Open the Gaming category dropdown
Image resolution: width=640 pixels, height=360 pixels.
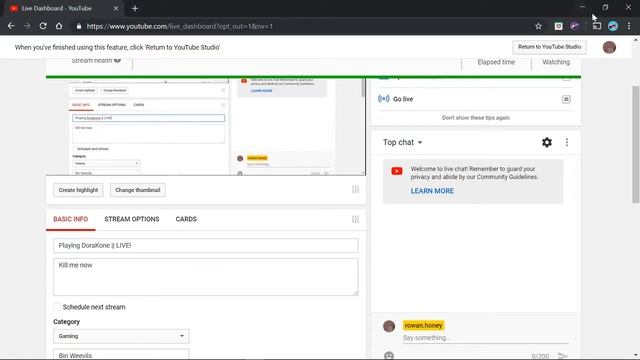pos(121,336)
